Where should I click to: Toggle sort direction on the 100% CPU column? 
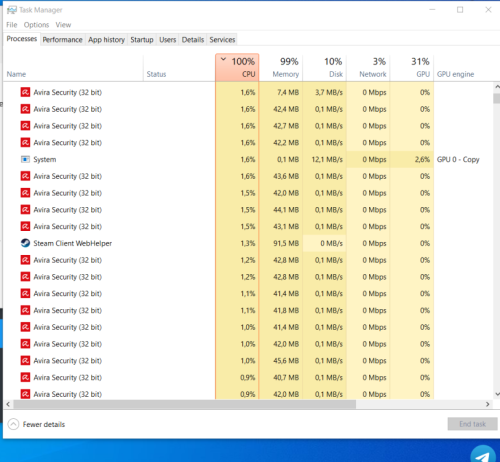[237, 68]
